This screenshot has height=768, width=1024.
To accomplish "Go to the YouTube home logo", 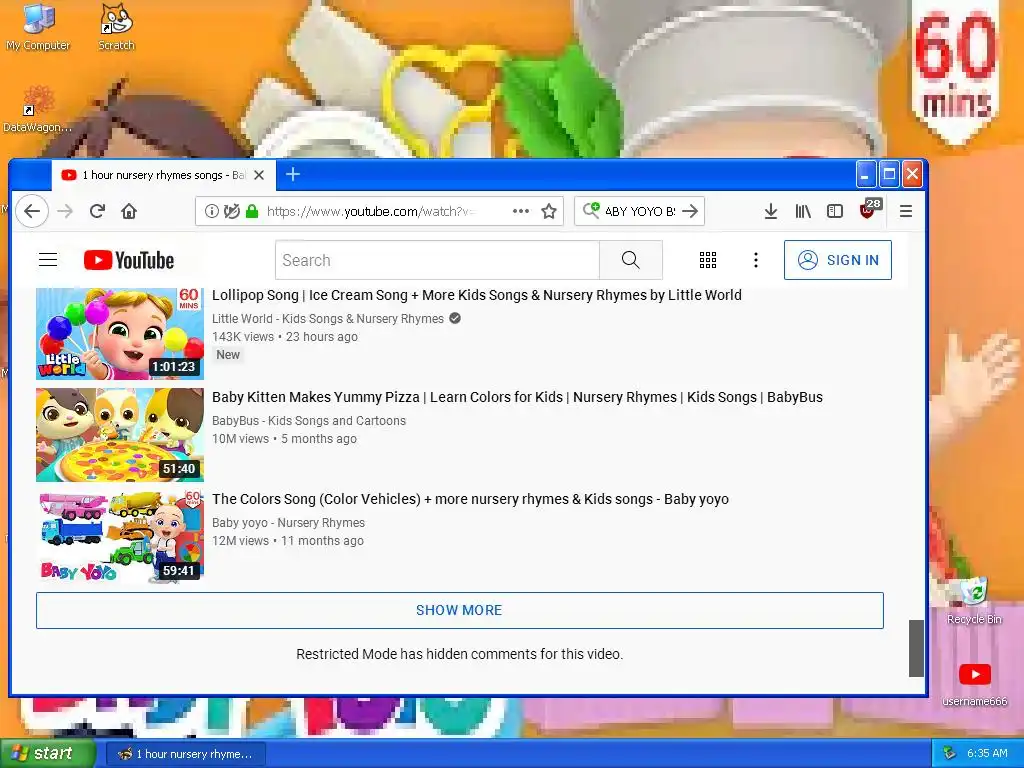I will (129, 260).
